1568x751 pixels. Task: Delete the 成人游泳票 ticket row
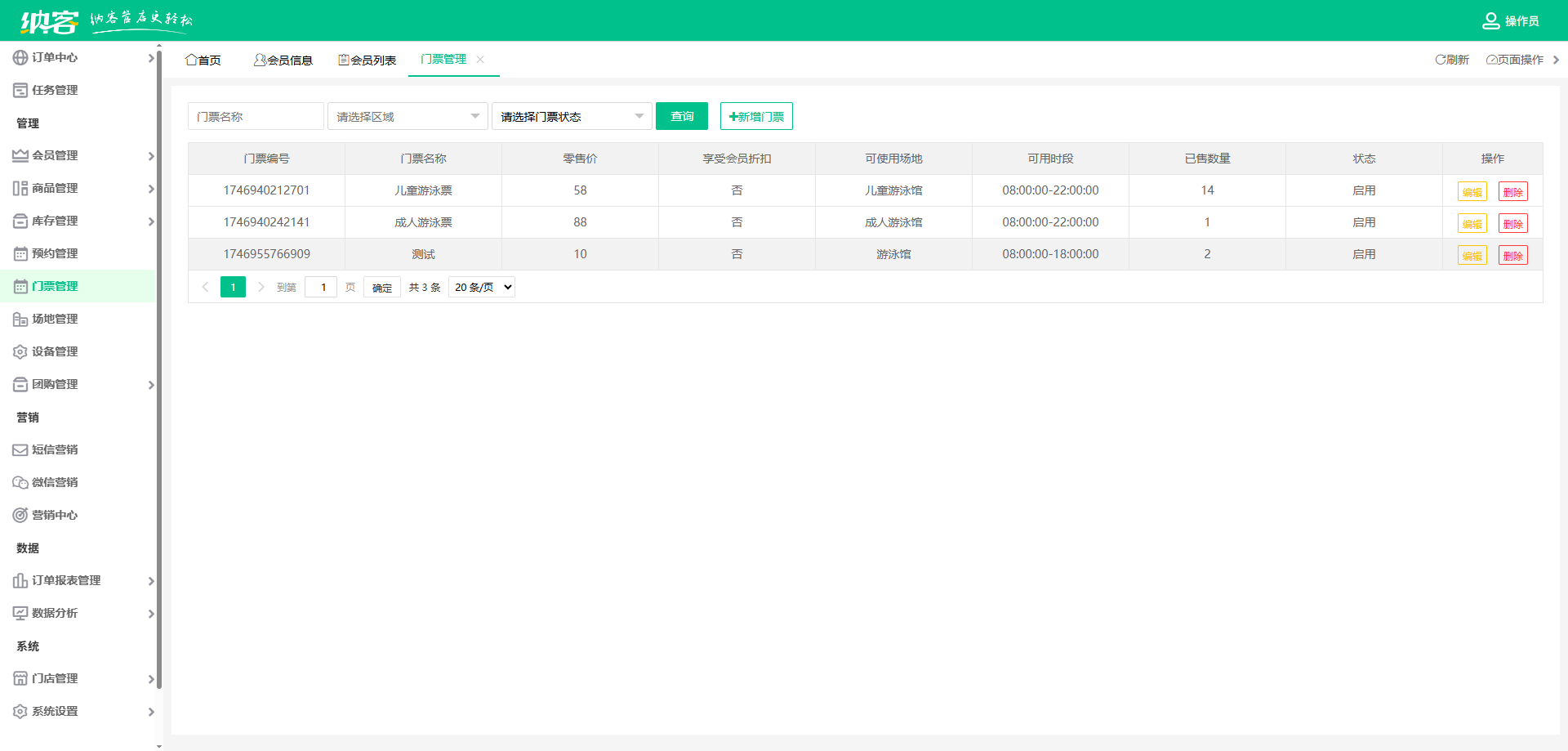[1512, 223]
